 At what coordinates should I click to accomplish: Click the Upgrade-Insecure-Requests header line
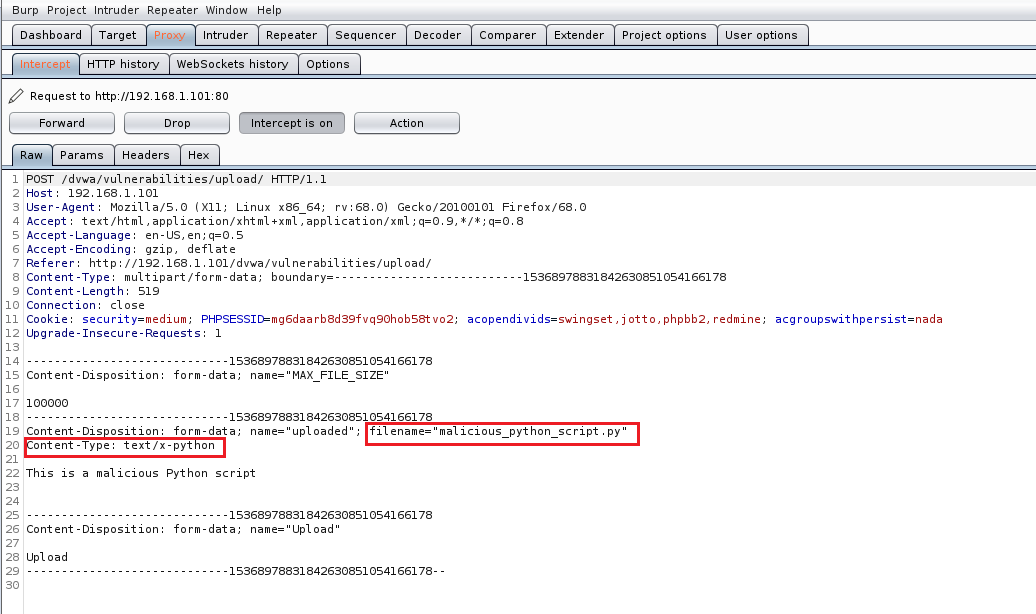[124, 333]
